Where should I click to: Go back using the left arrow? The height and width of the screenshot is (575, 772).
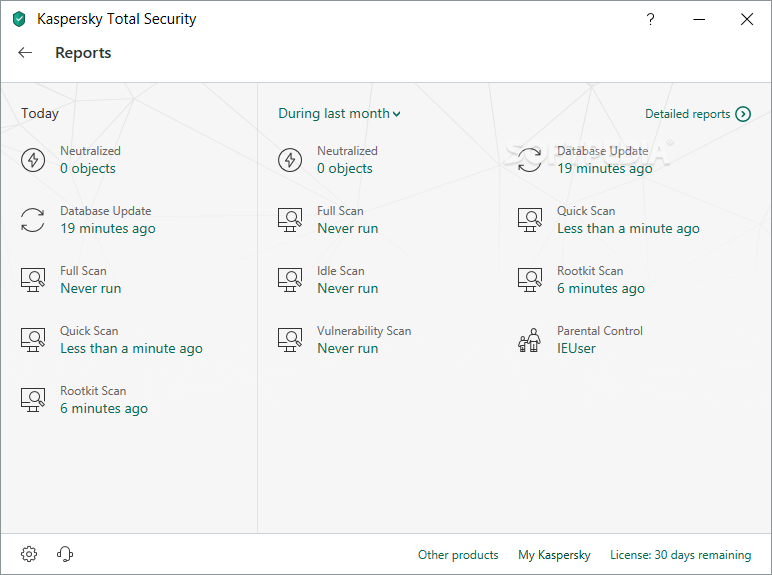(25, 53)
